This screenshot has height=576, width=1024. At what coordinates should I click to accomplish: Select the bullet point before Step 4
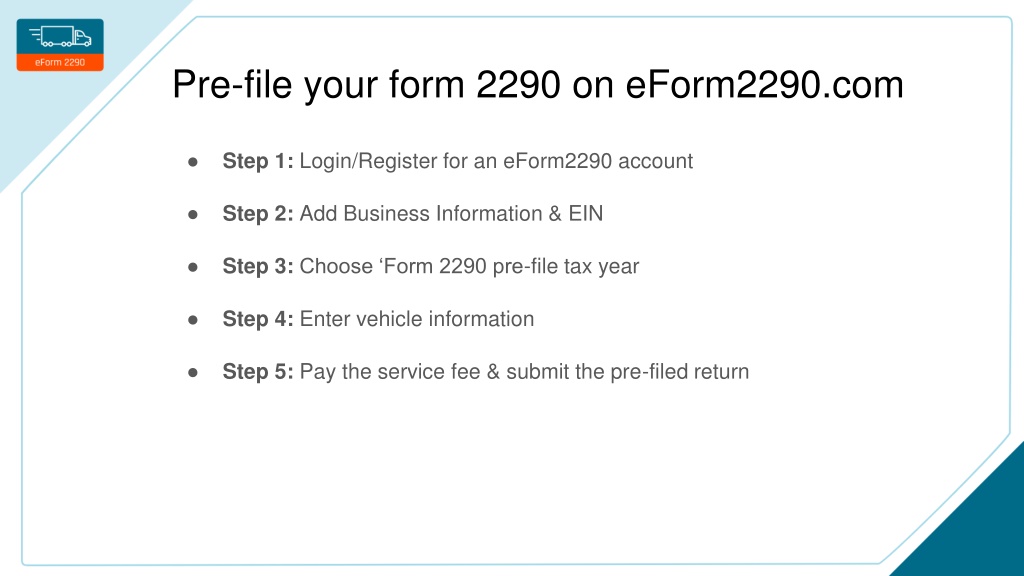pyautogui.click(x=193, y=319)
